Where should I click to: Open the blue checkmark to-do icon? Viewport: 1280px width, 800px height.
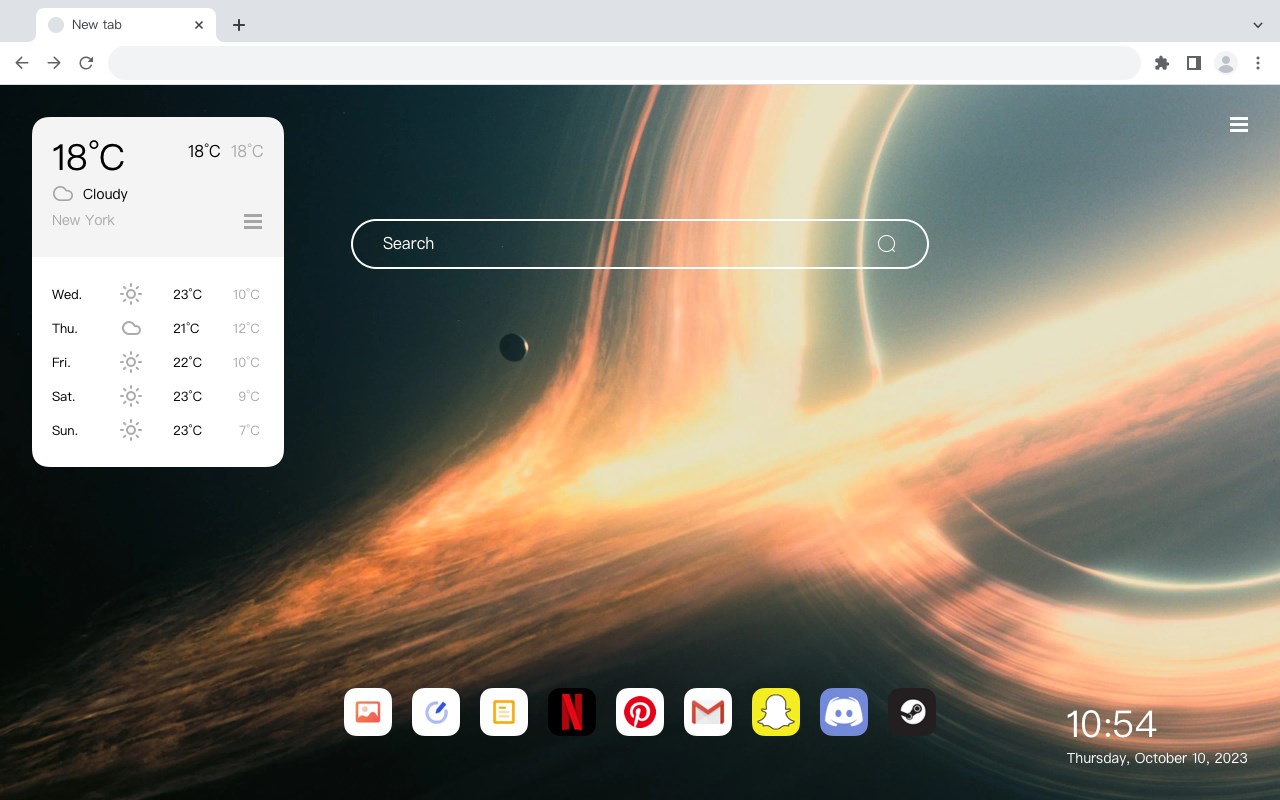[436, 712]
